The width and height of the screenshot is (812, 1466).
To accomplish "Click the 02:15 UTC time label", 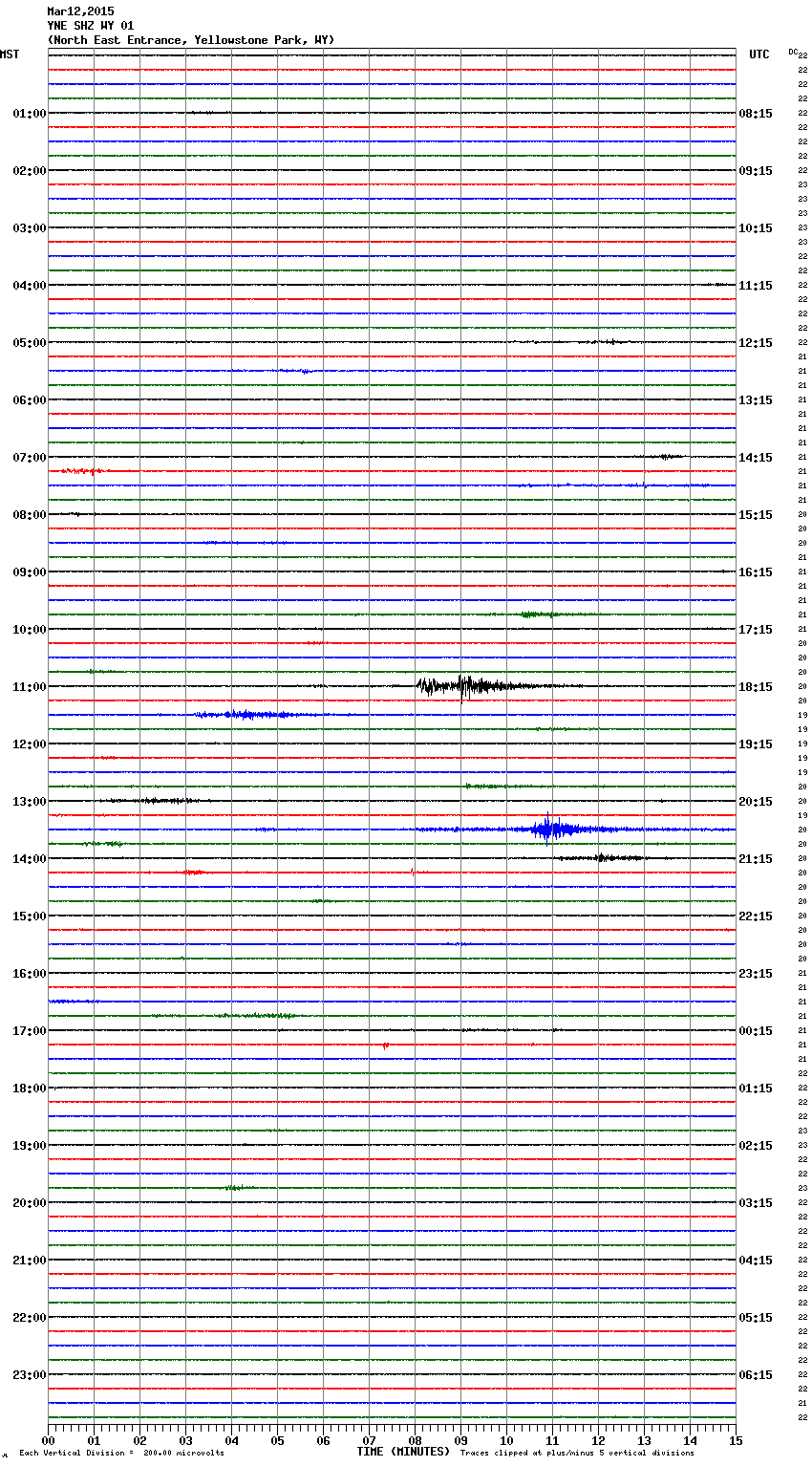I will tap(756, 1146).
